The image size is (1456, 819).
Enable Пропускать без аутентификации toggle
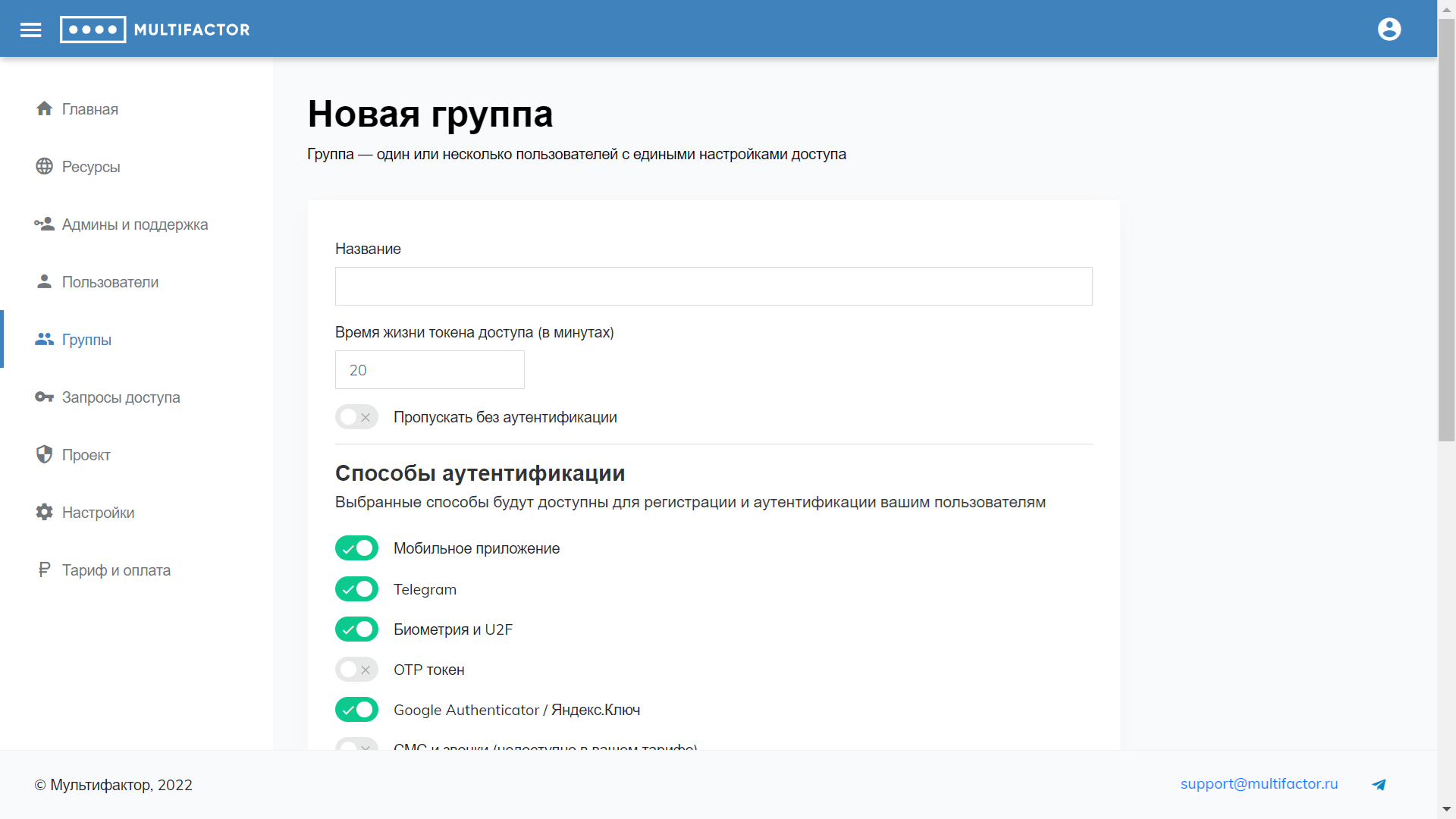click(356, 417)
